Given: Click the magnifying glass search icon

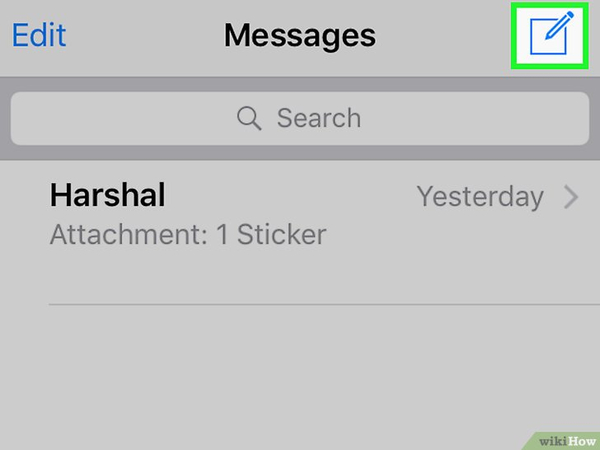Looking at the screenshot, I should point(249,118).
